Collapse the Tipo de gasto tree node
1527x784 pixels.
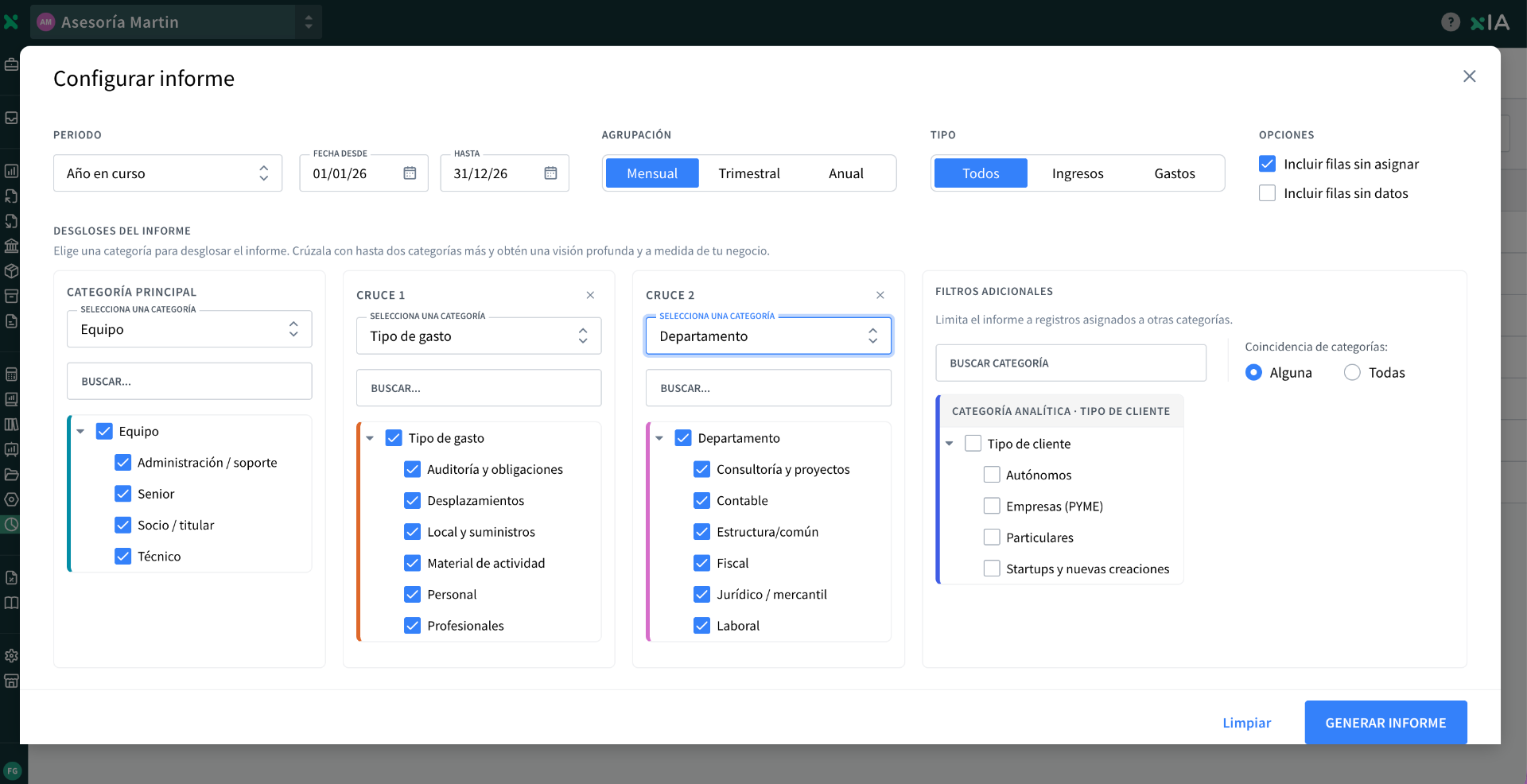pyautogui.click(x=370, y=438)
